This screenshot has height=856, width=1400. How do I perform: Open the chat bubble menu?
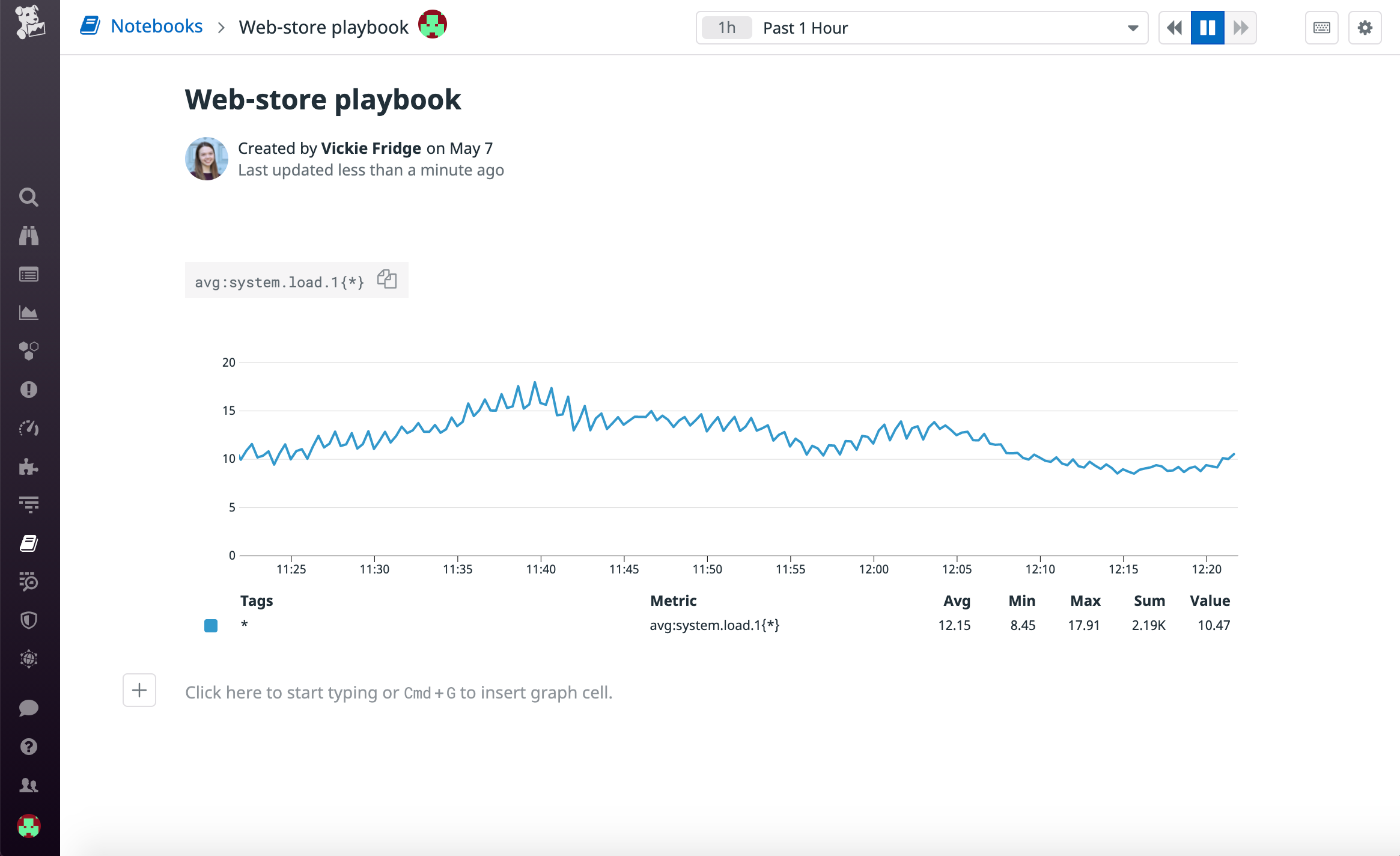coord(29,708)
